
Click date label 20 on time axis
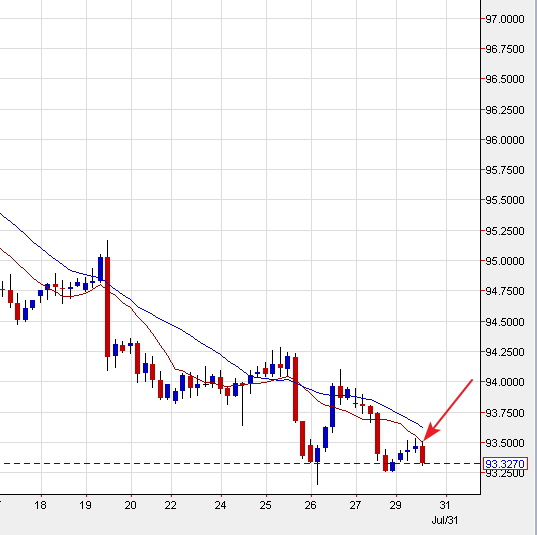coord(130,505)
